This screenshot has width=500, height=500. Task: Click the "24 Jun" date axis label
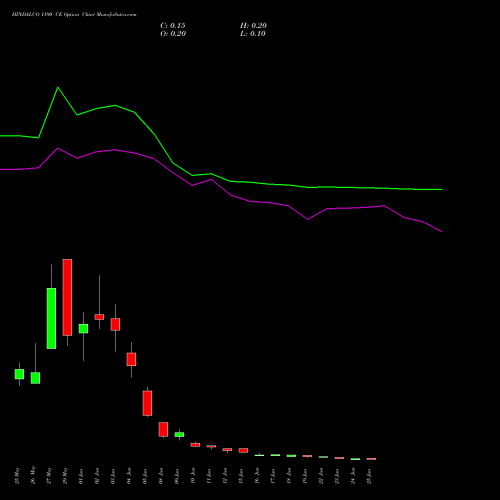(353, 476)
